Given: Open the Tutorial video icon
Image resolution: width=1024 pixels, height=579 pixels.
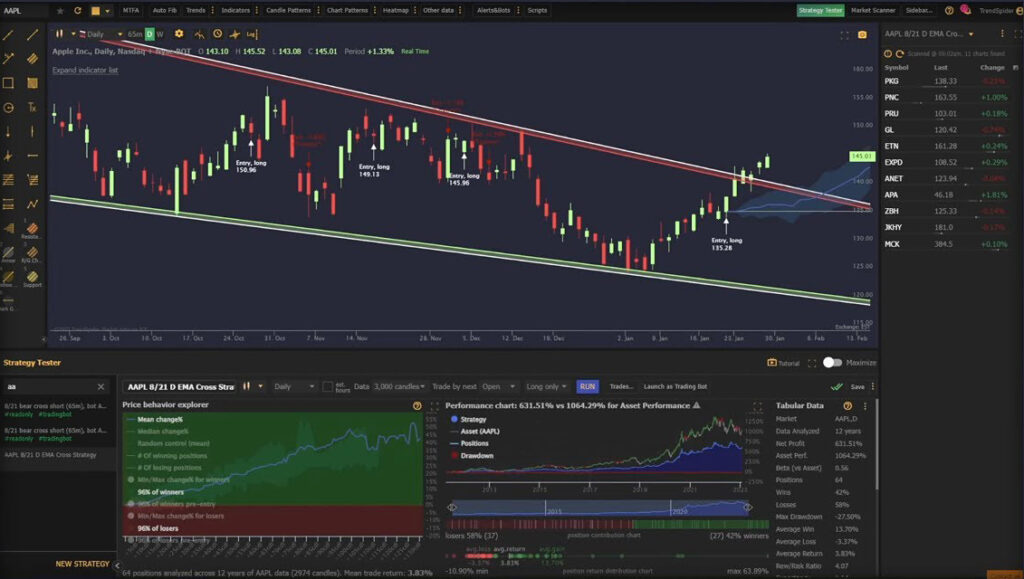Looking at the screenshot, I should [772, 363].
